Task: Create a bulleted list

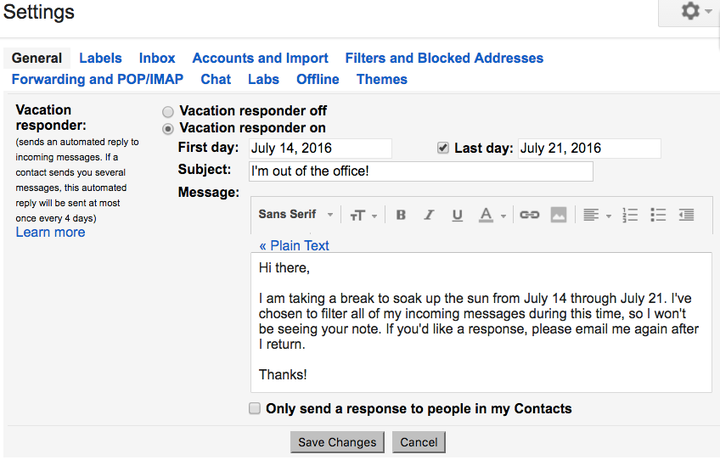Action: pos(658,215)
